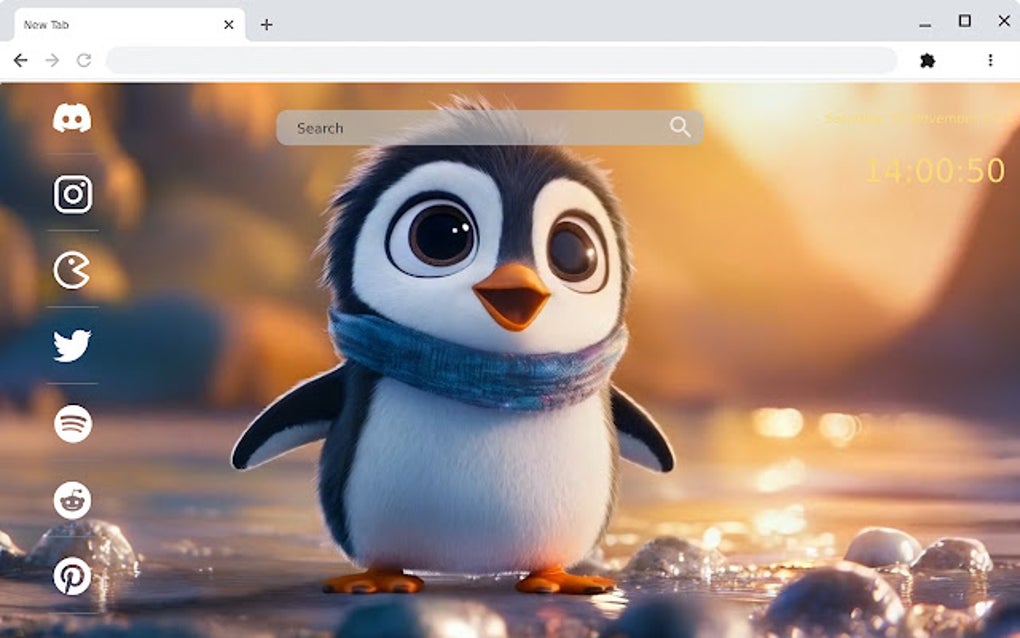Open the Chrome three-dot menu
This screenshot has height=638, width=1020.
pyautogui.click(x=991, y=60)
